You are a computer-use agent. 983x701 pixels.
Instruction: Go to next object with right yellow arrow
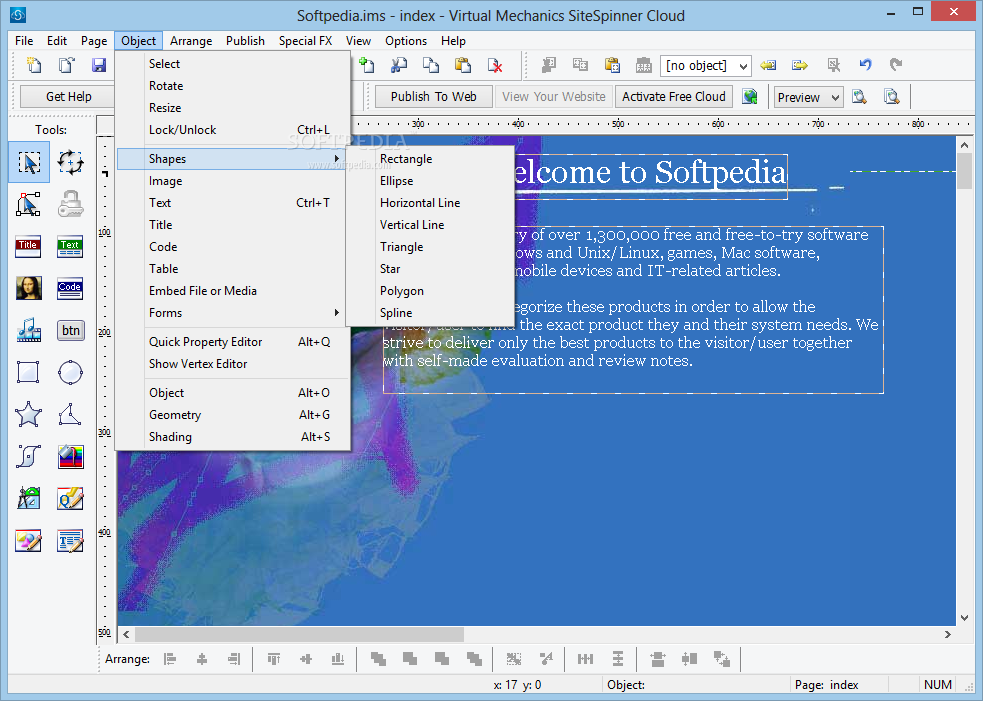coord(800,65)
